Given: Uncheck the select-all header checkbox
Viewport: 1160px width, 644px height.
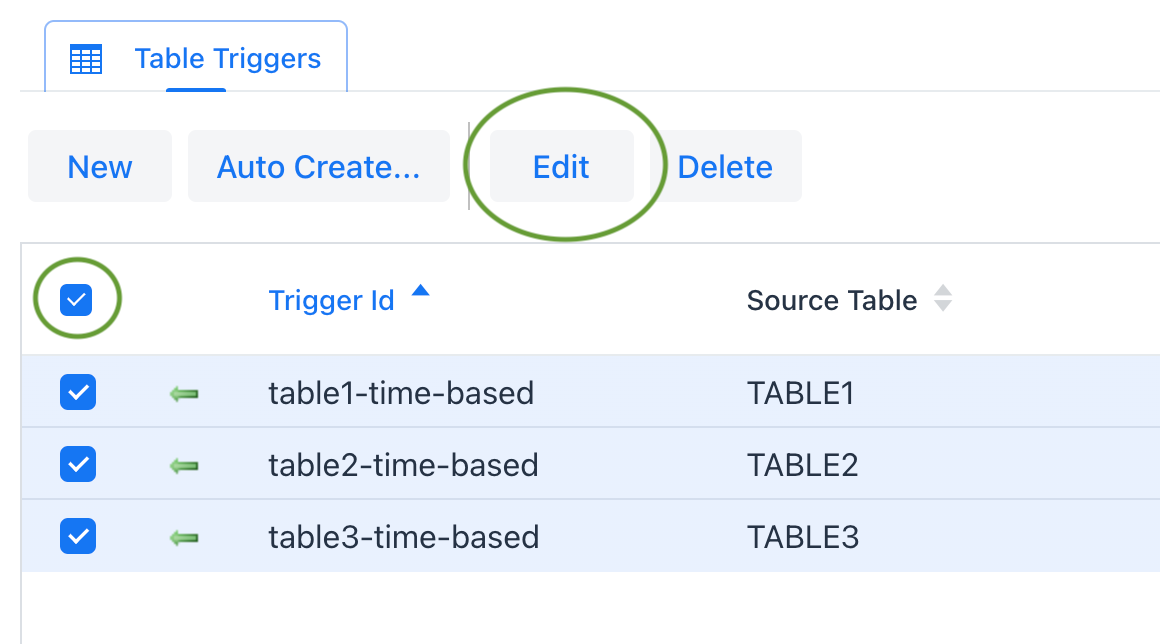Looking at the screenshot, I should (76, 299).
